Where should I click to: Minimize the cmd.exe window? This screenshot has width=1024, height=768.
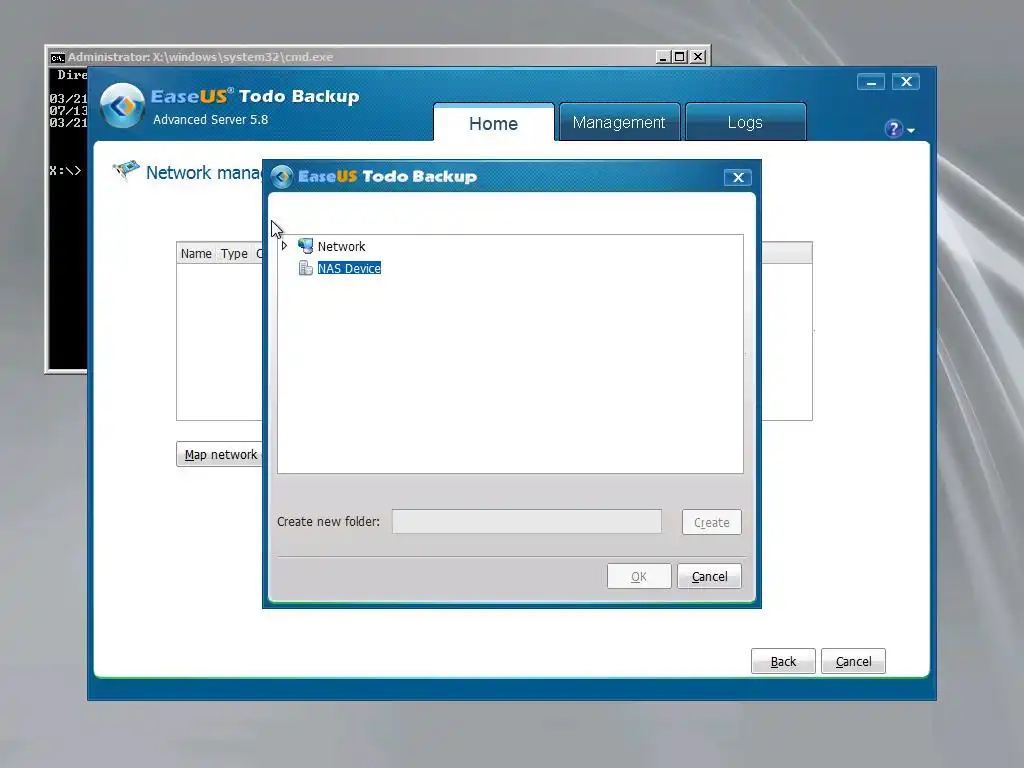(x=663, y=57)
